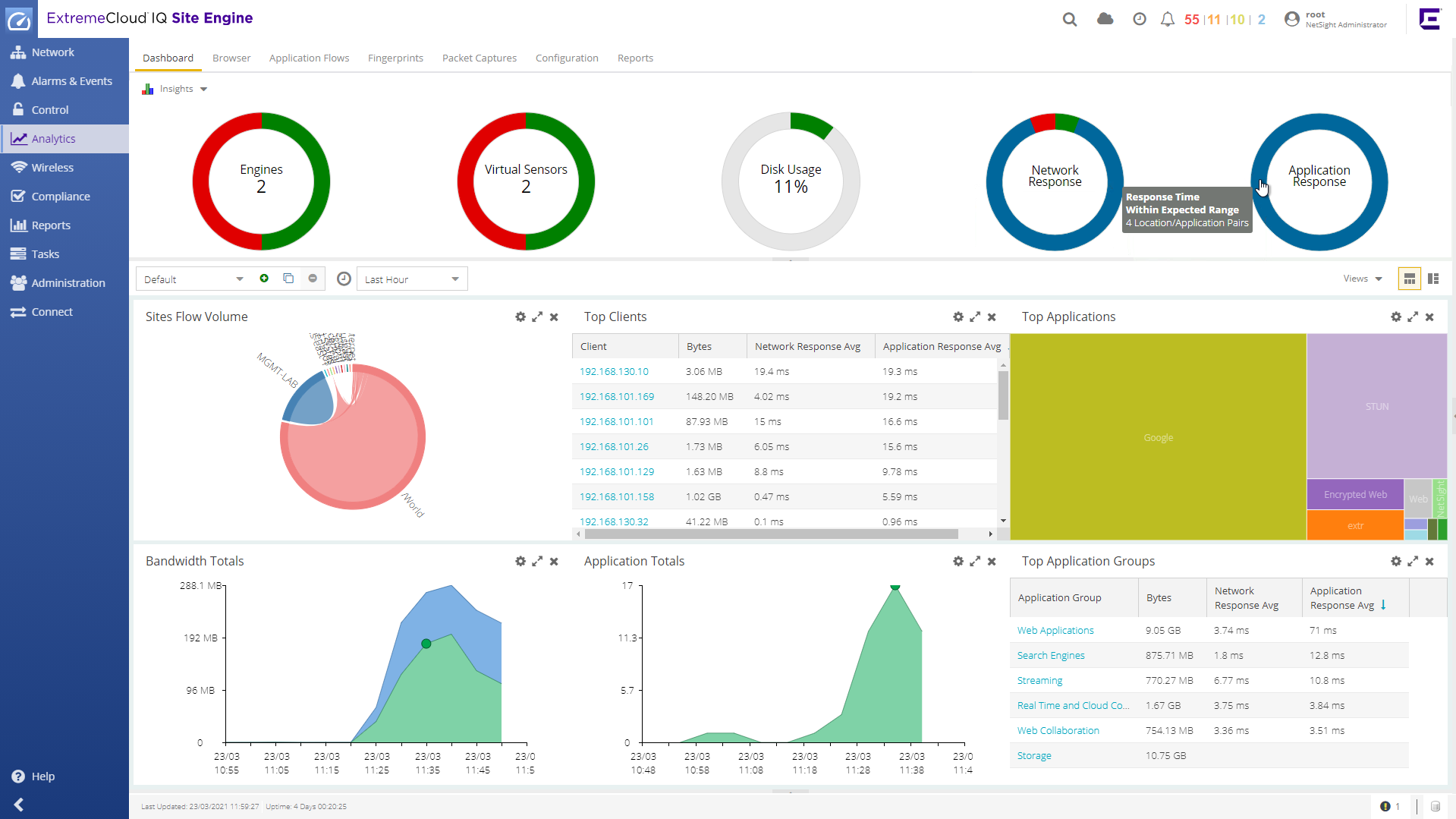Screen dimensions: 1456x819
Task: Open Top Applications settings gear
Action: coord(1396,317)
